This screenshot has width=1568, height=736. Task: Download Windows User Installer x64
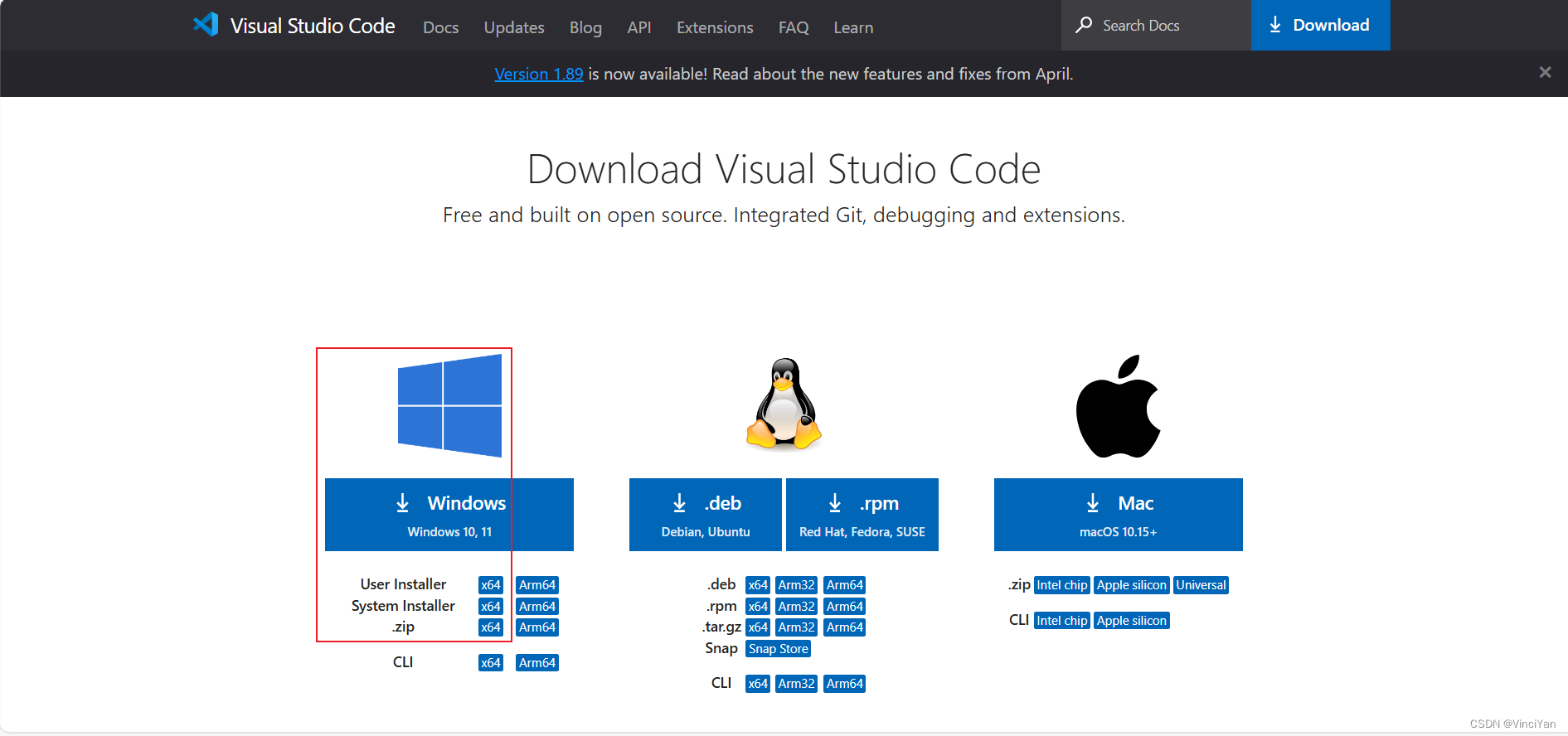(491, 585)
